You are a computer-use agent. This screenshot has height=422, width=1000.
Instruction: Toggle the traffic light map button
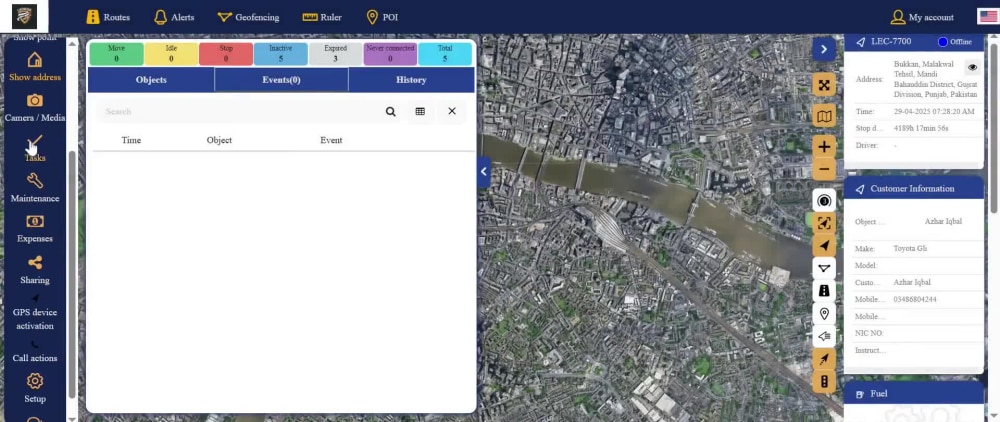coord(824,382)
